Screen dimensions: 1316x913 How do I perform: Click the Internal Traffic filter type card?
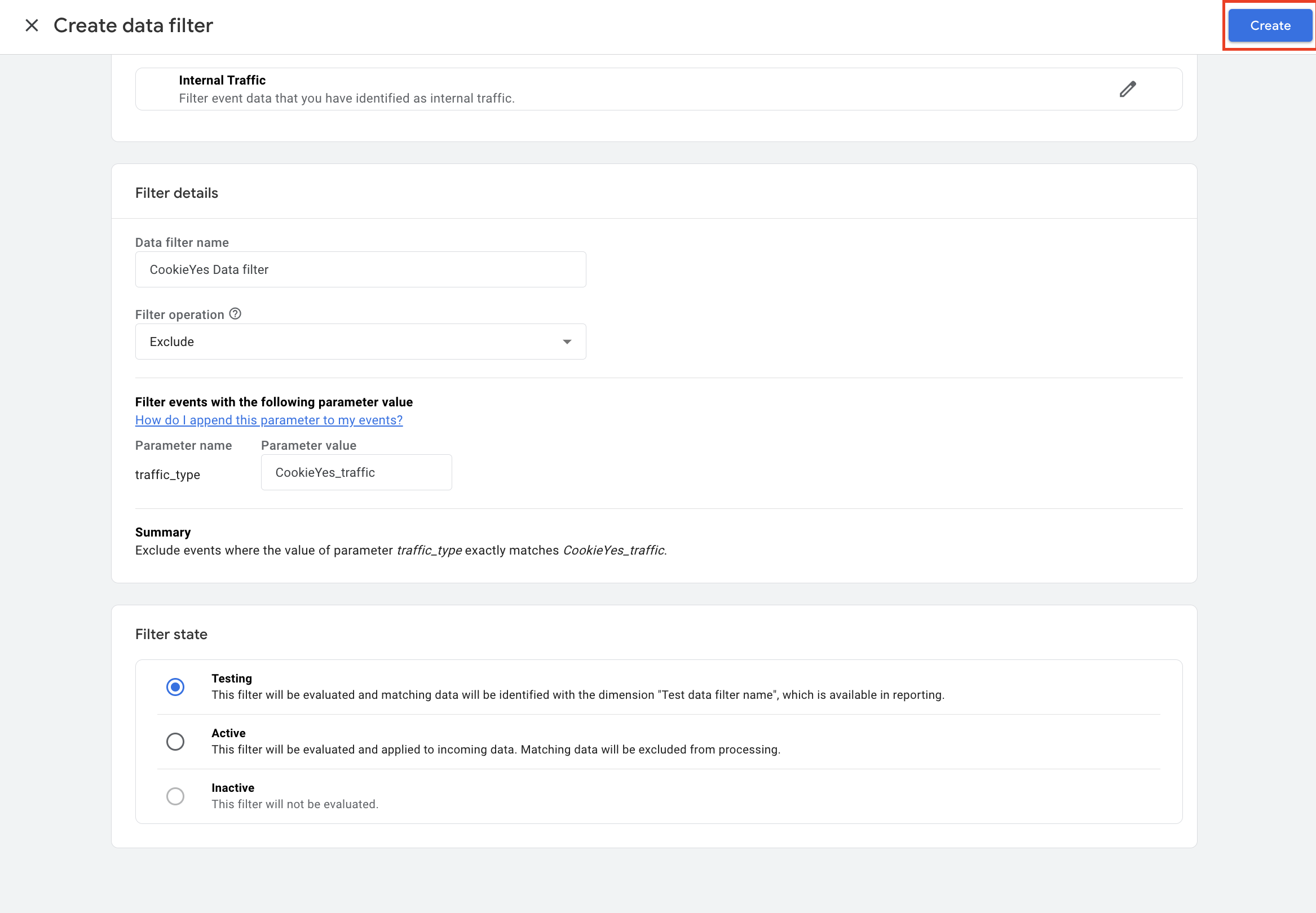pyautogui.click(x=629, y=89)
